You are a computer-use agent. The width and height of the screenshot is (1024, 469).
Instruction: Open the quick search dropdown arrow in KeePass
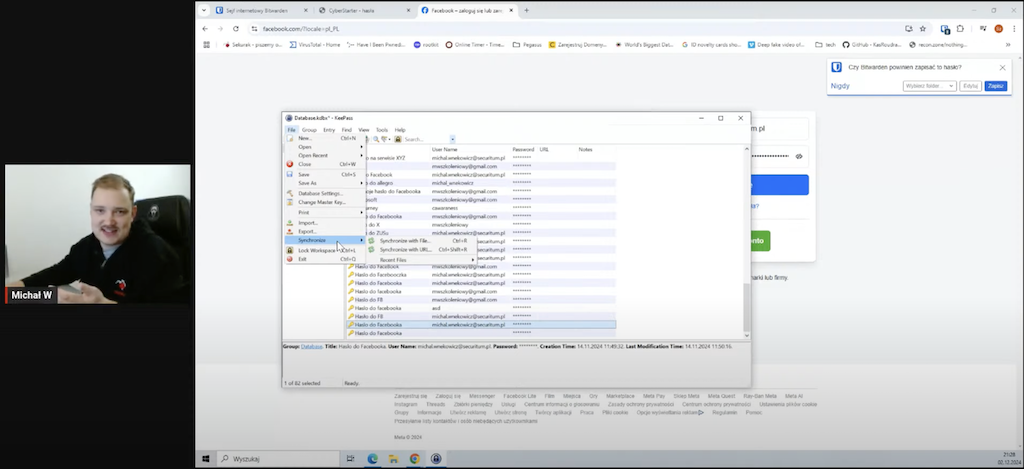click(452, 139)
